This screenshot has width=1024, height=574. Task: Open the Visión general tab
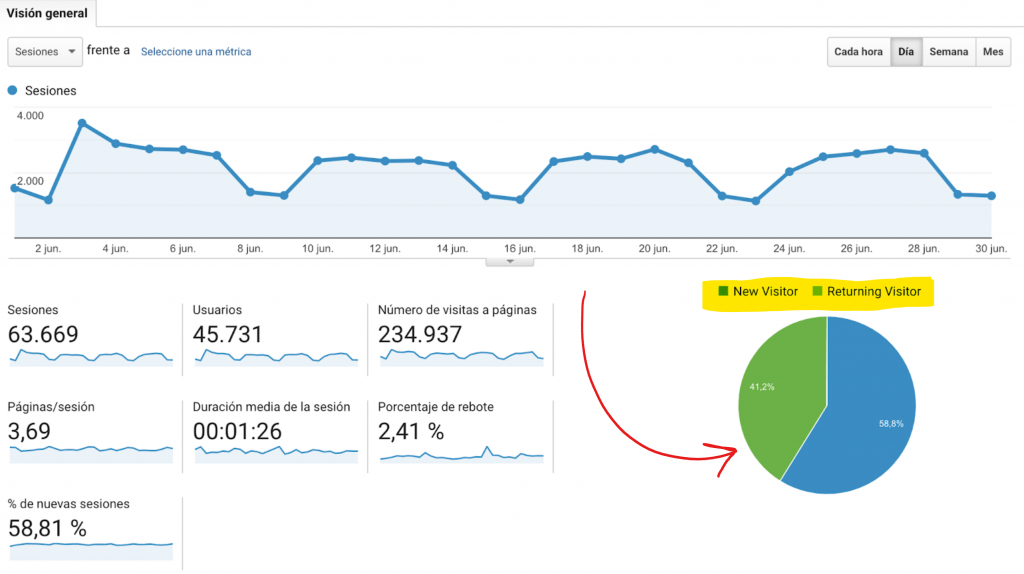pyautogui.click(x=47, y=13)
